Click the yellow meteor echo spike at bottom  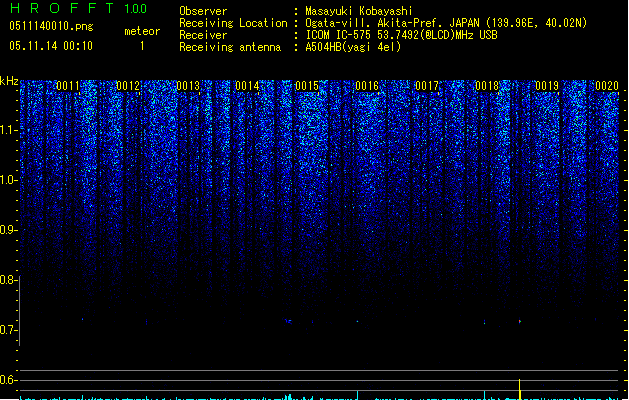[520, 389]
